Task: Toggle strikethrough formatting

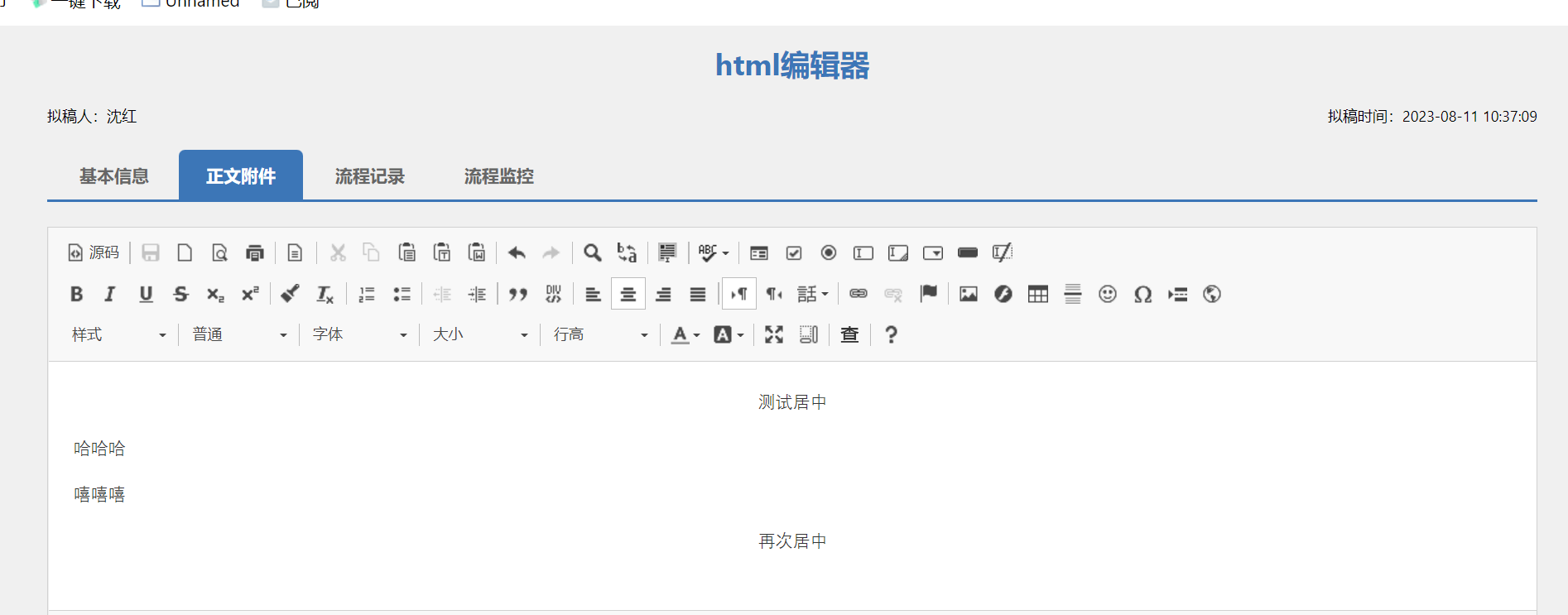Action: tap(180, 294)
